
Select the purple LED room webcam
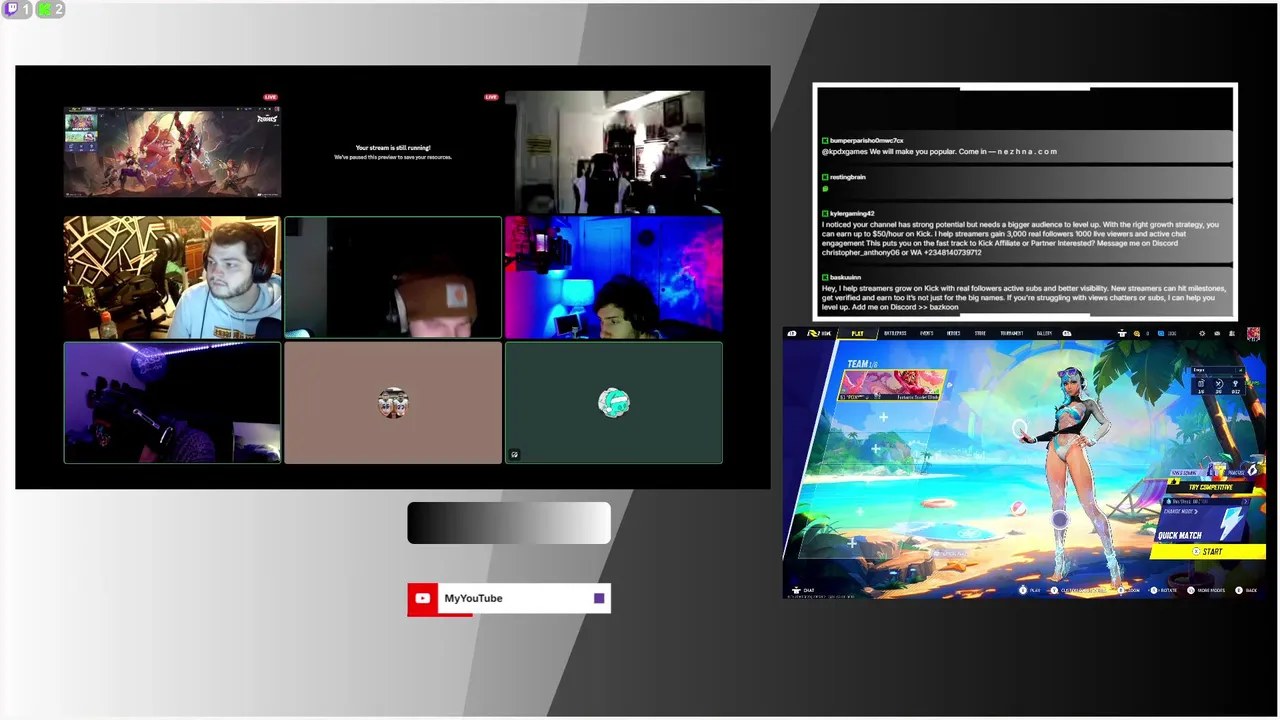(172, 403)
